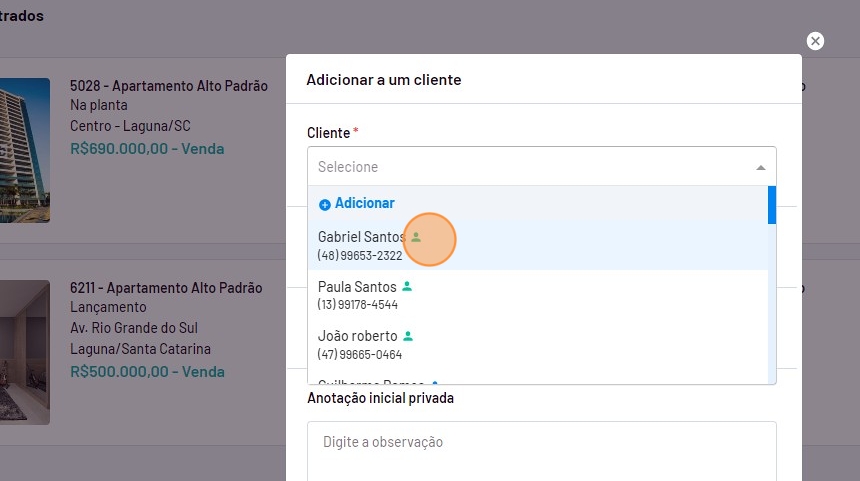Open the 6211 - Apartamento Alto Padrão title
Screen dimensions: 860x481
166,288
